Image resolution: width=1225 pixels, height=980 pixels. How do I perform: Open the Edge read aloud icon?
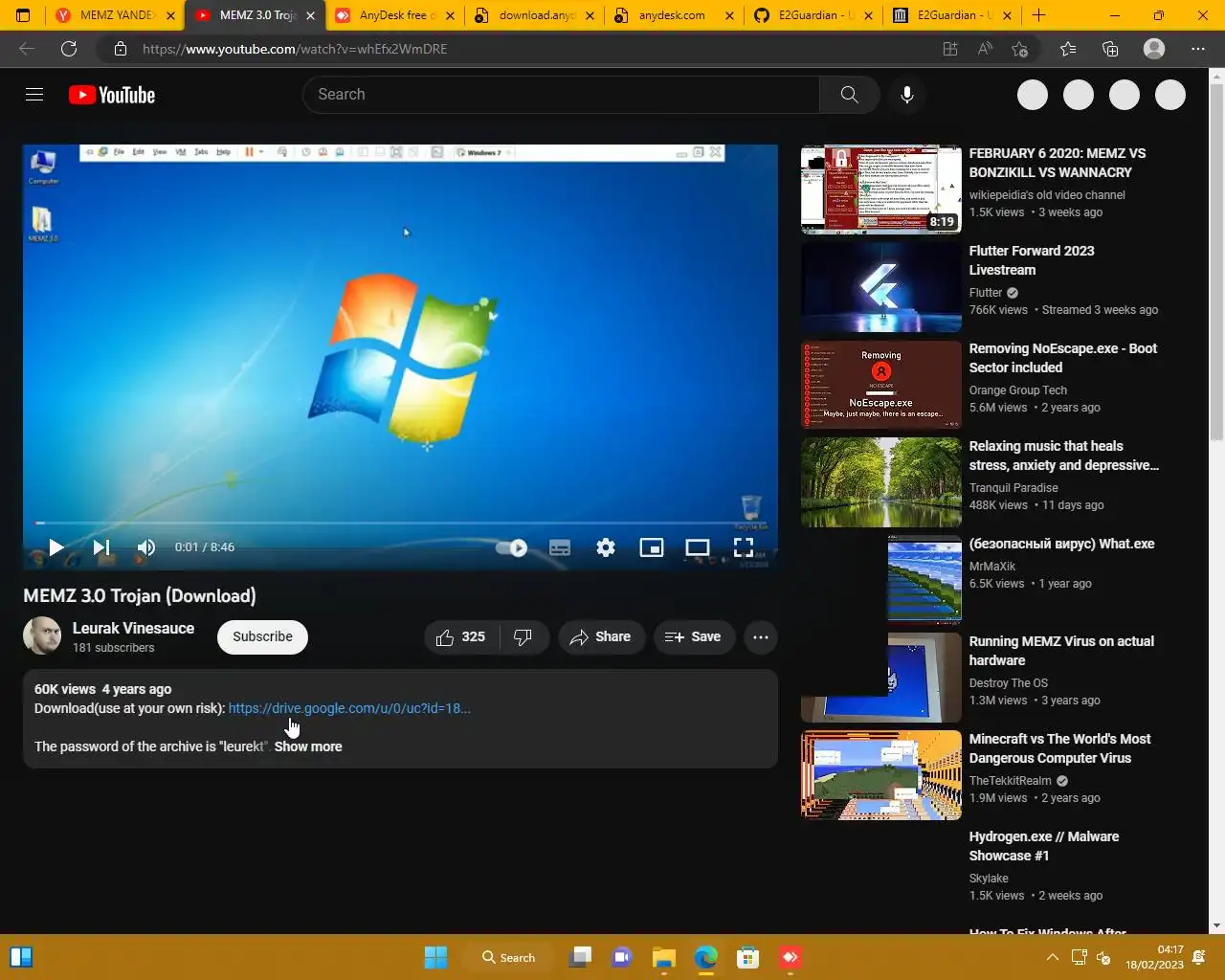(985, 49)
